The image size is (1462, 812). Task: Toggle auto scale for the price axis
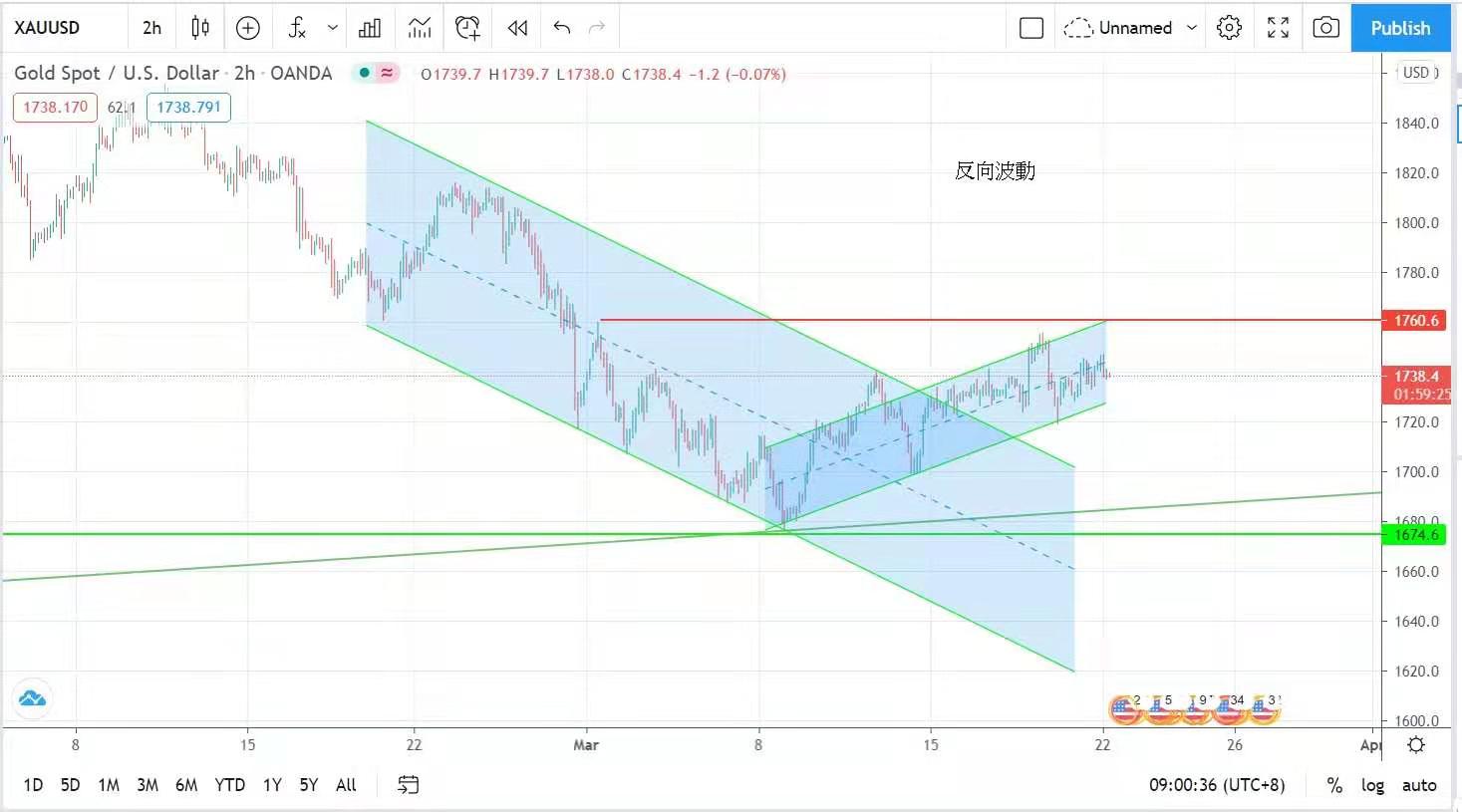point(1419,785)
